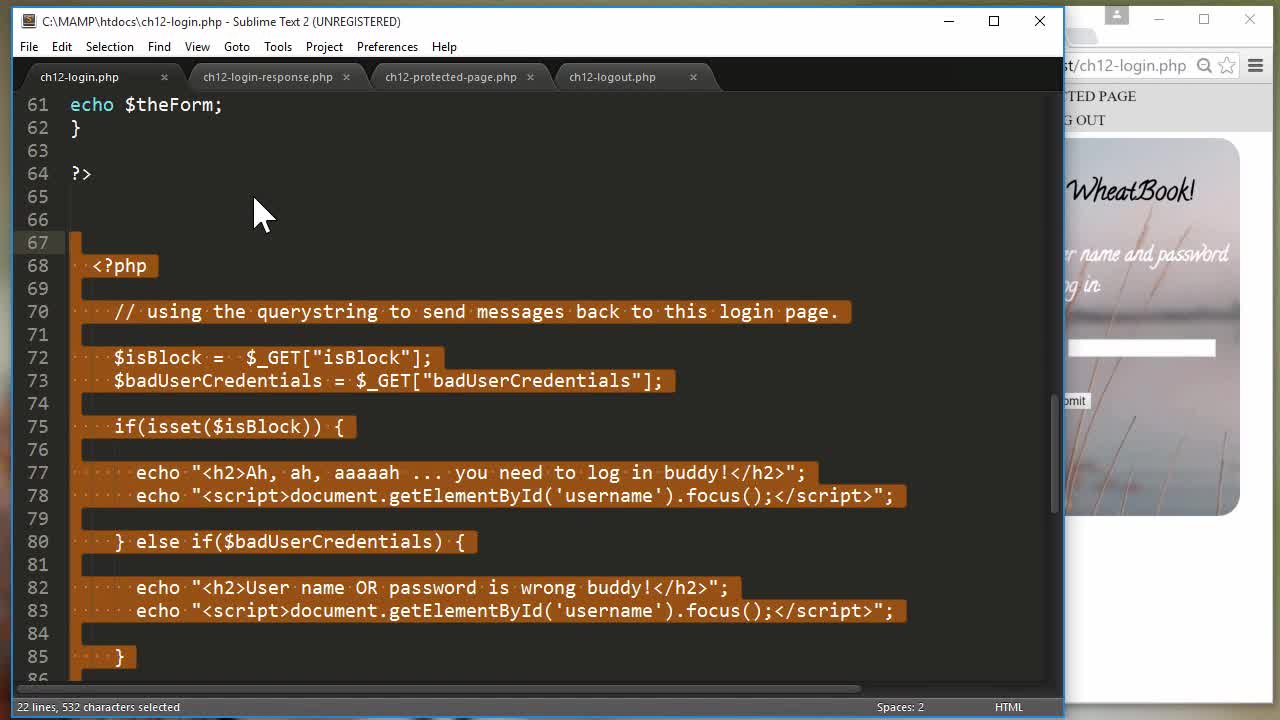Click the 'else if($badUserCredentials)' line

pos(290,541)
